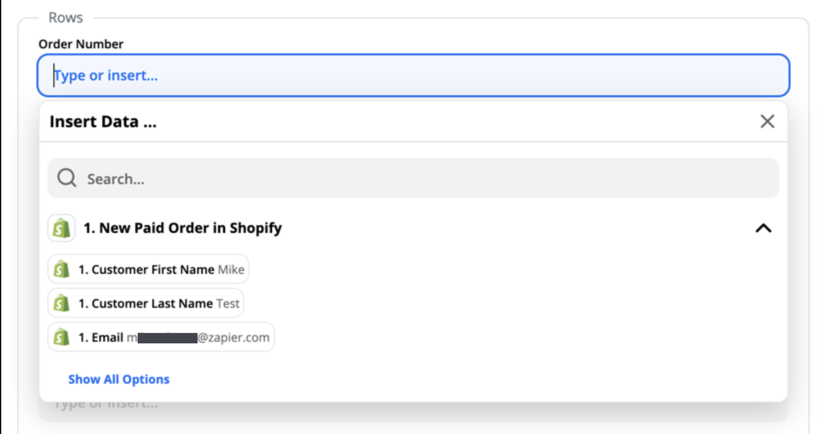Click the magnifying glass search icon
The image size is (829, 434).
[x=67, y=178]
